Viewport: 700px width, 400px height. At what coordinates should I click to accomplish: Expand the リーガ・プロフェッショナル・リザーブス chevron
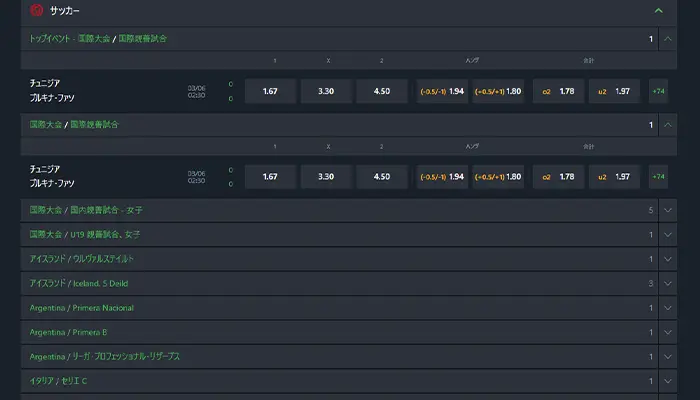667,357
